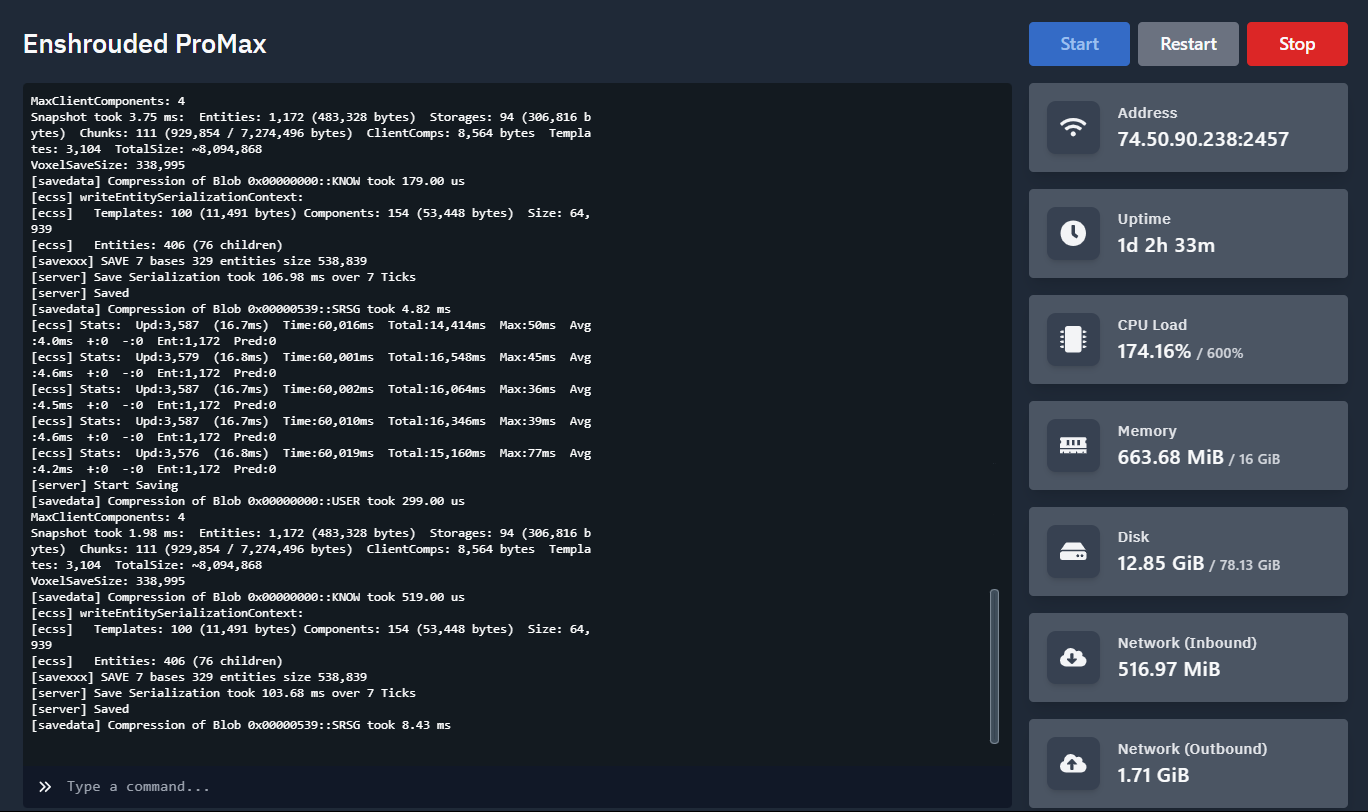Click the CPU chip icon

1073,340
